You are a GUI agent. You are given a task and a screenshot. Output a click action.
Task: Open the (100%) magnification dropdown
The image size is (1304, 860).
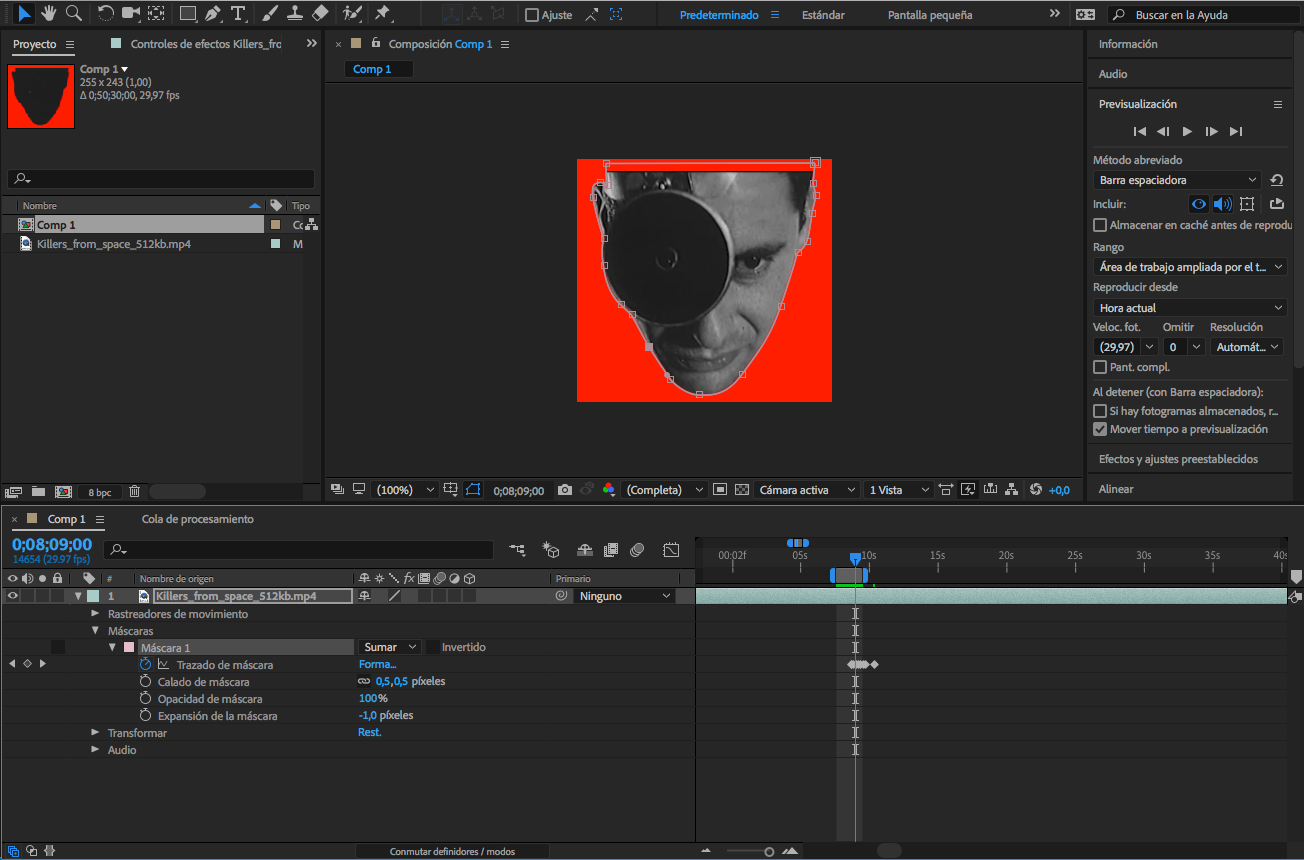point(406,490)
